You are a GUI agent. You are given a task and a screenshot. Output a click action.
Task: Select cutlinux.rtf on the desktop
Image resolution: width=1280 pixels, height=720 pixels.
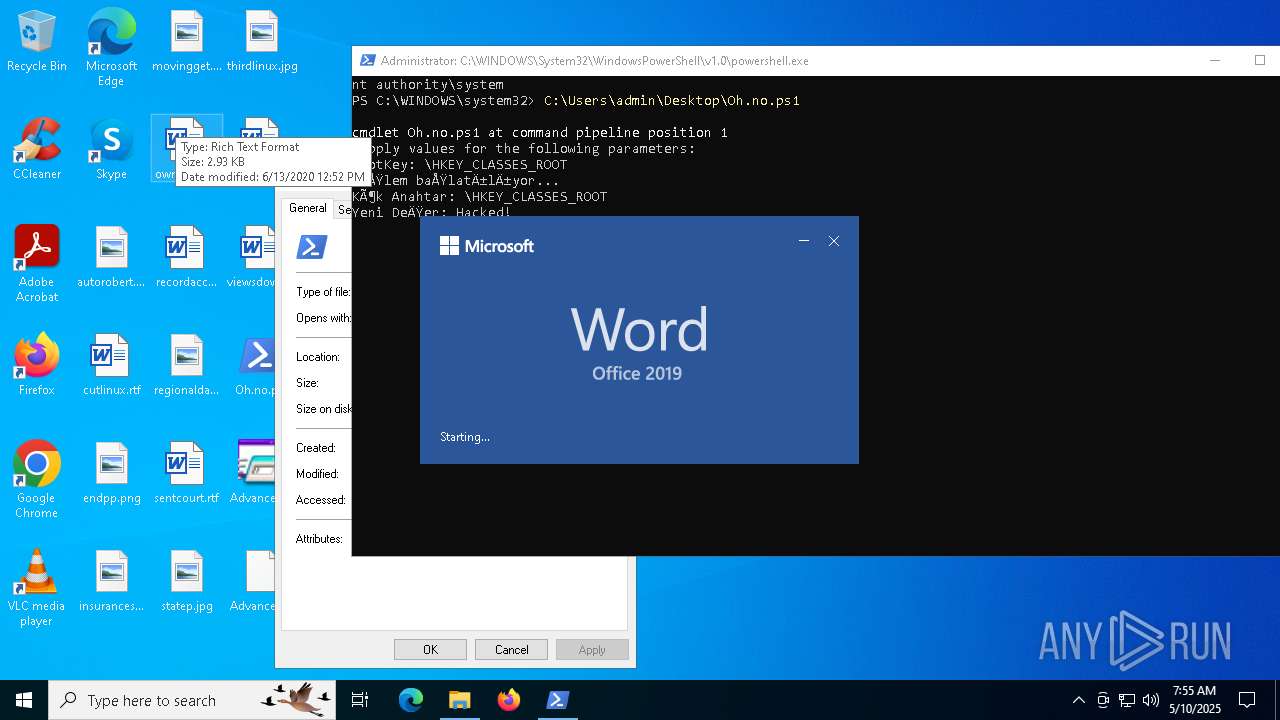coord(111,366)
